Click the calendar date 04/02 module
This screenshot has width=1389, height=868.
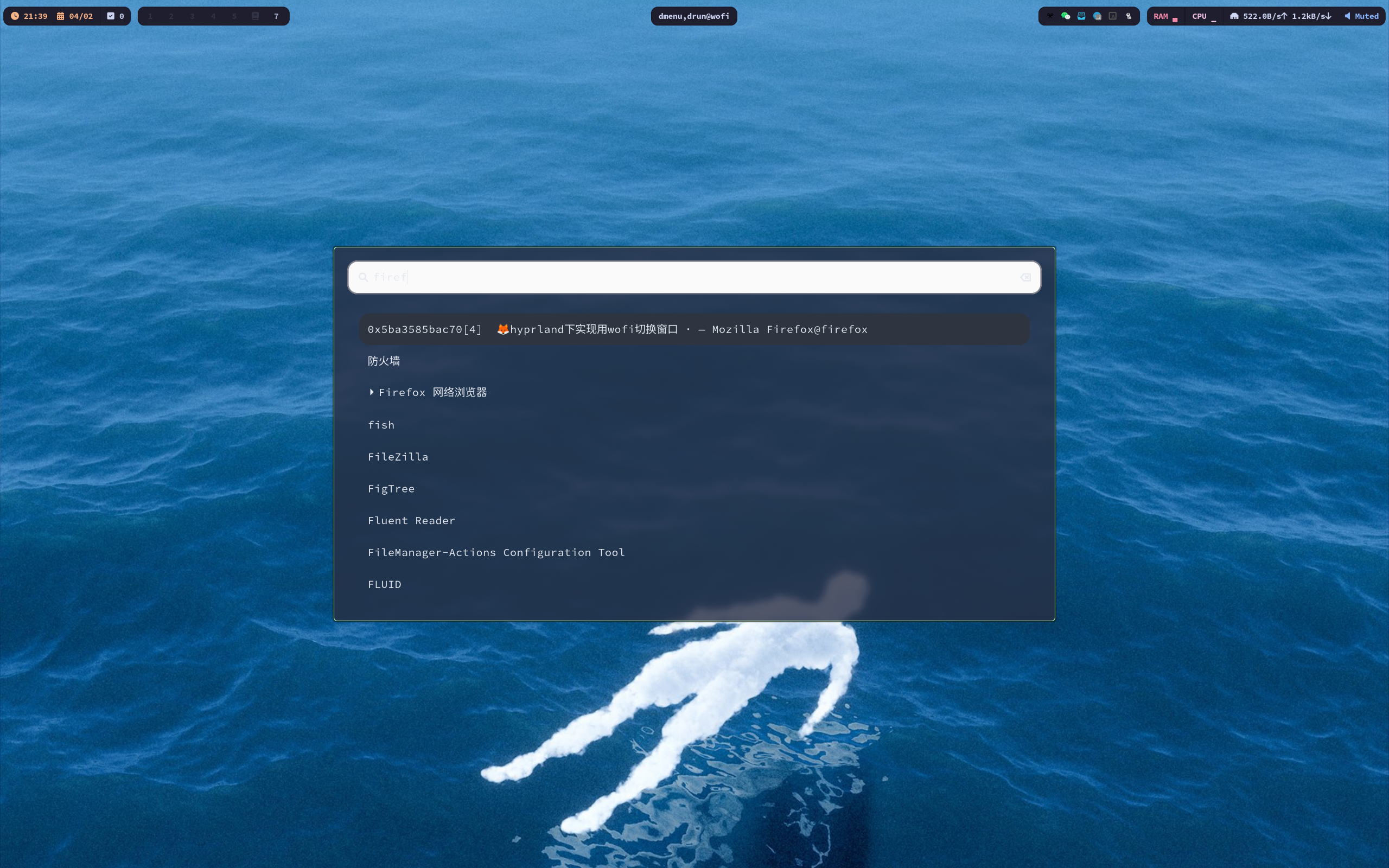click(x=75, y=16)
